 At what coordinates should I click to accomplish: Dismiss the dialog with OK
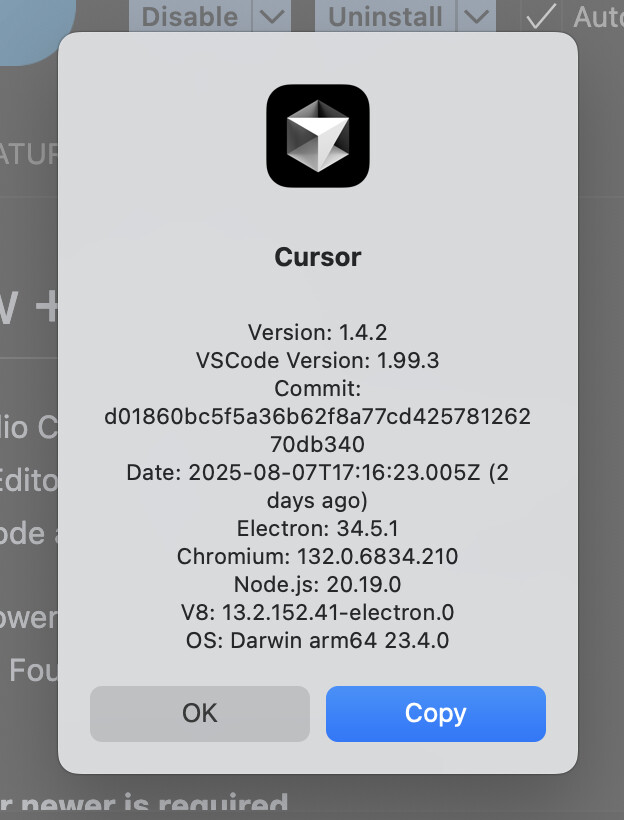(x=200, y=714)
